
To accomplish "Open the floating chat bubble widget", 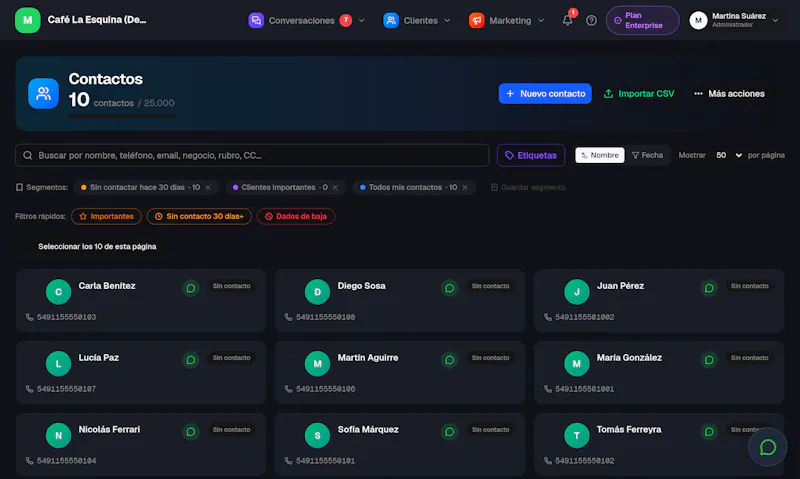I will tap(767, 447).
